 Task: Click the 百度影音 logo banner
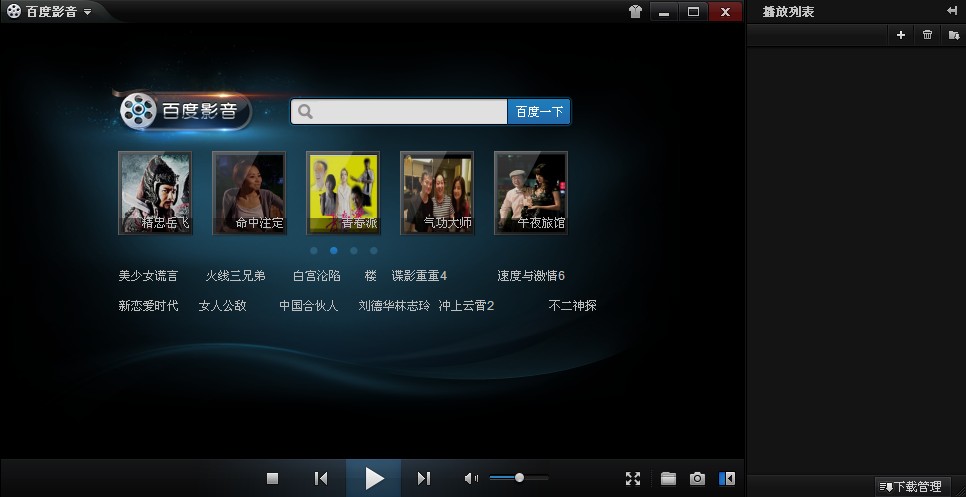tap(185, 111)
